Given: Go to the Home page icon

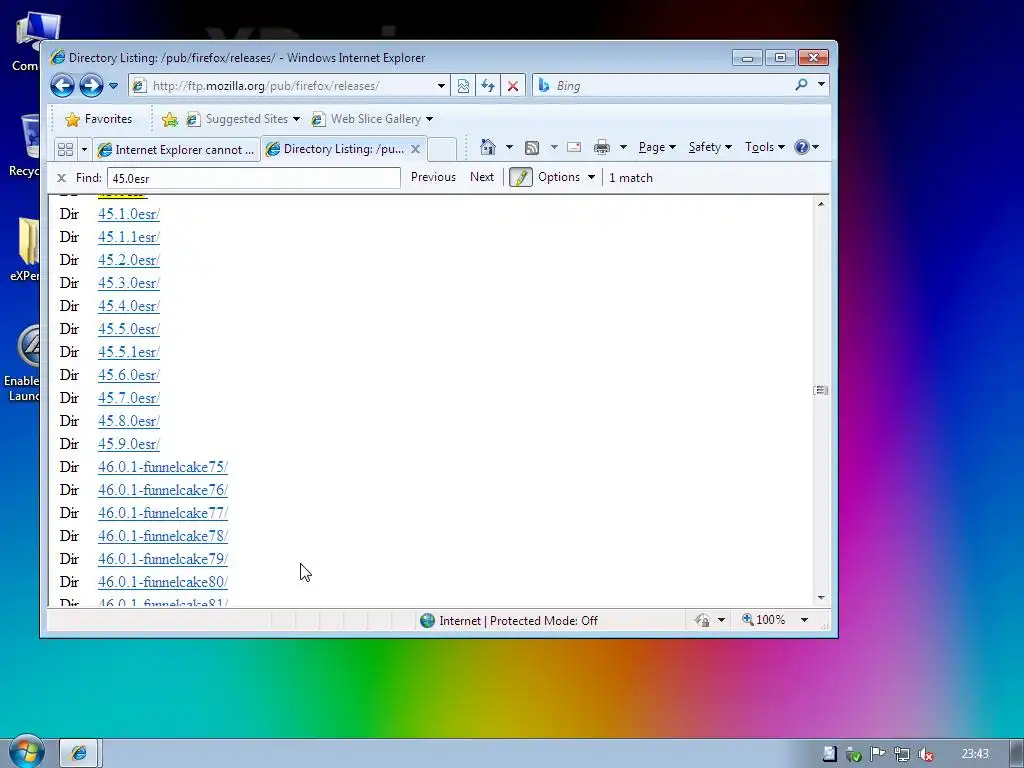Looking at the screenshot, I should tap(487, 147).
